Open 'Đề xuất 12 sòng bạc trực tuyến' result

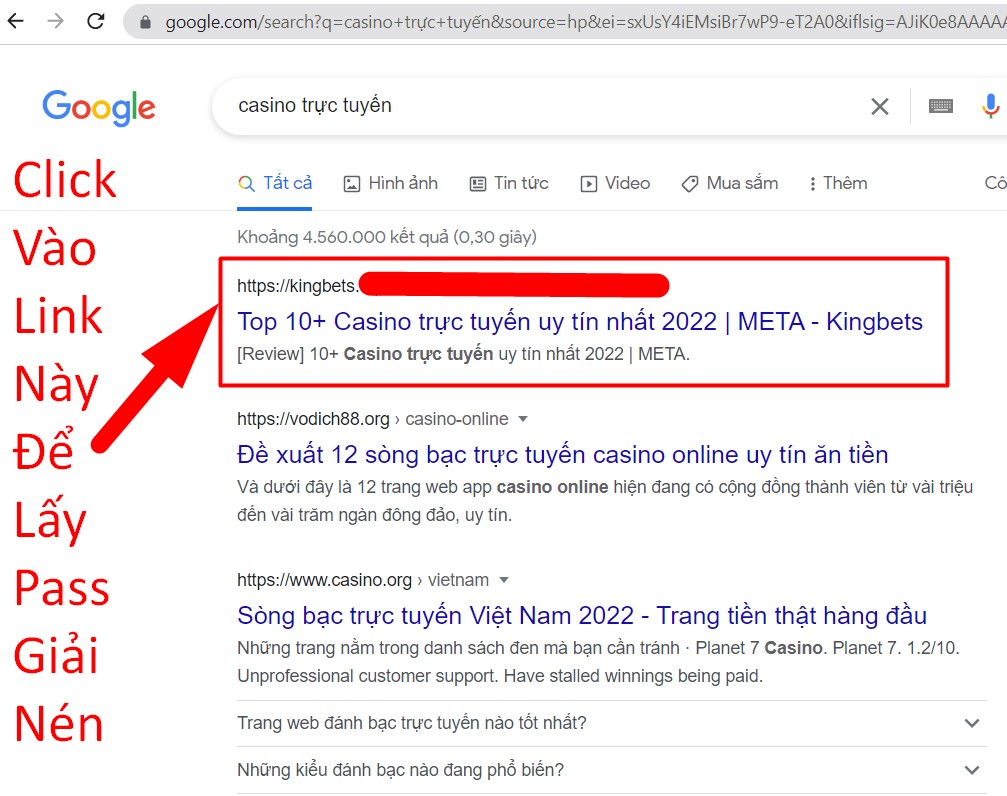tap(563, 455)
